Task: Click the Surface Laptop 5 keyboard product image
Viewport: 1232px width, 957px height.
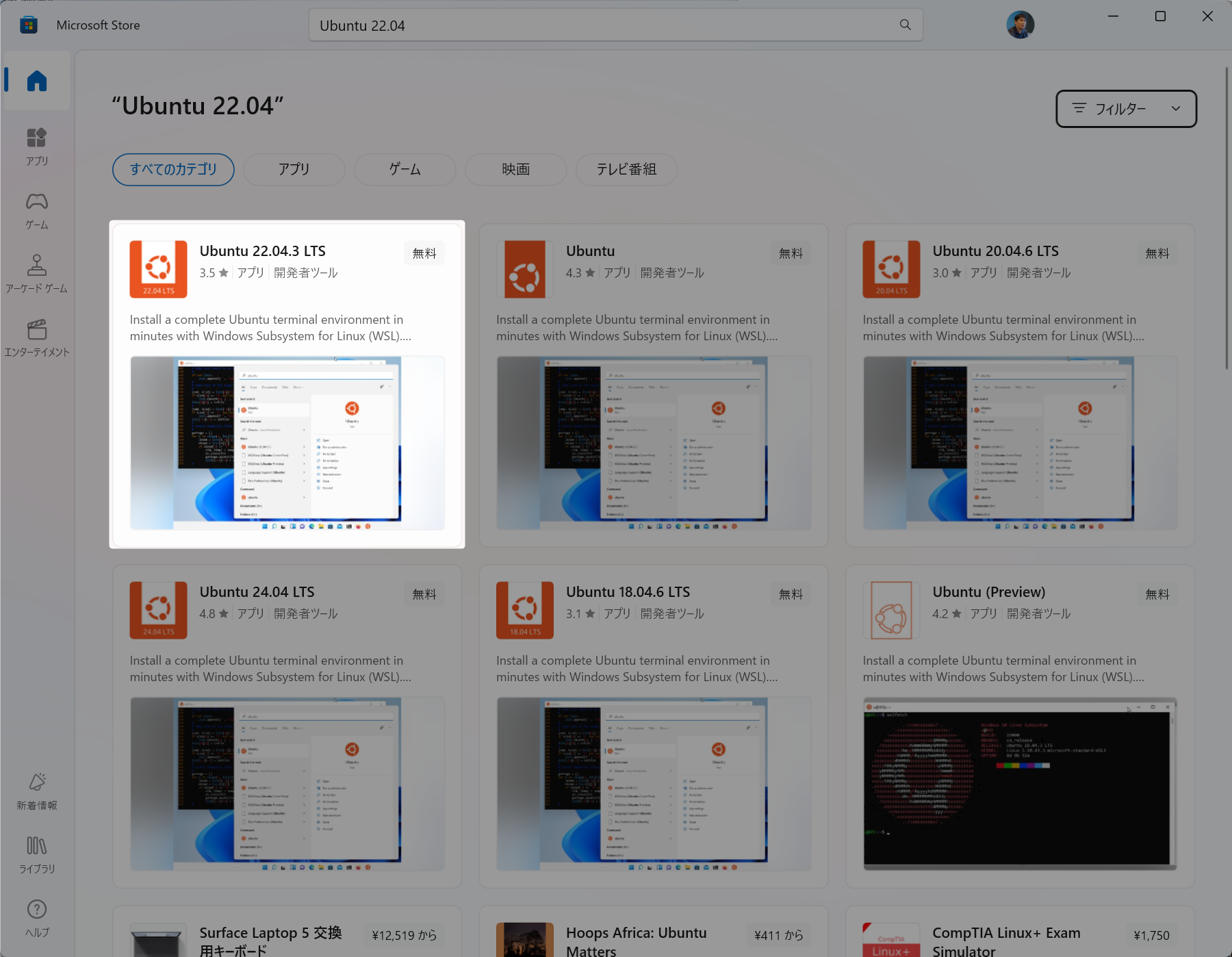Action: [158, 939]
